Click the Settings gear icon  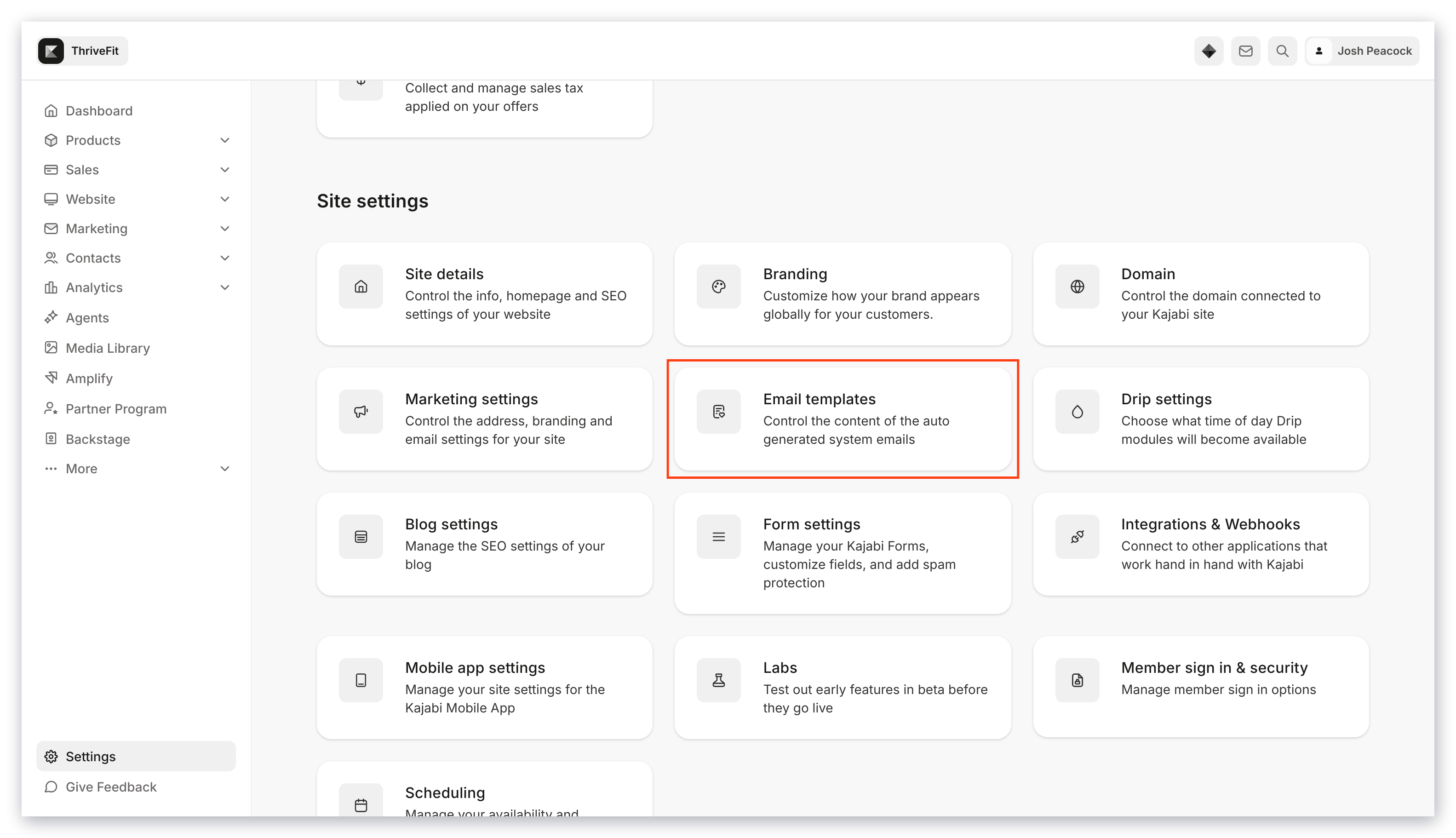pos(51,756)
